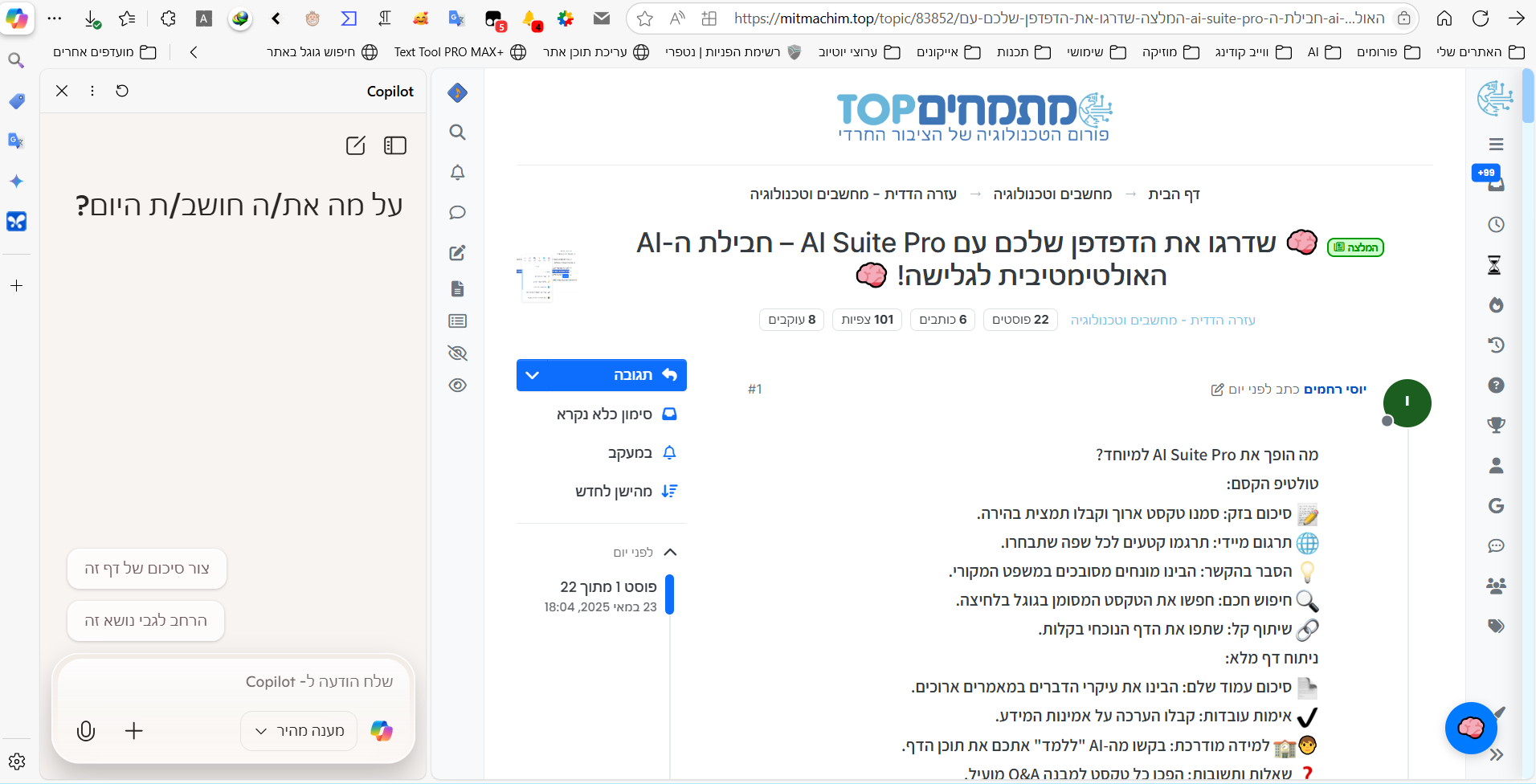Collapse the timeline chevron next to 'לפני יום'
Image resolution: width=1536 pixels, height=784 pixels.
point(671,553)
